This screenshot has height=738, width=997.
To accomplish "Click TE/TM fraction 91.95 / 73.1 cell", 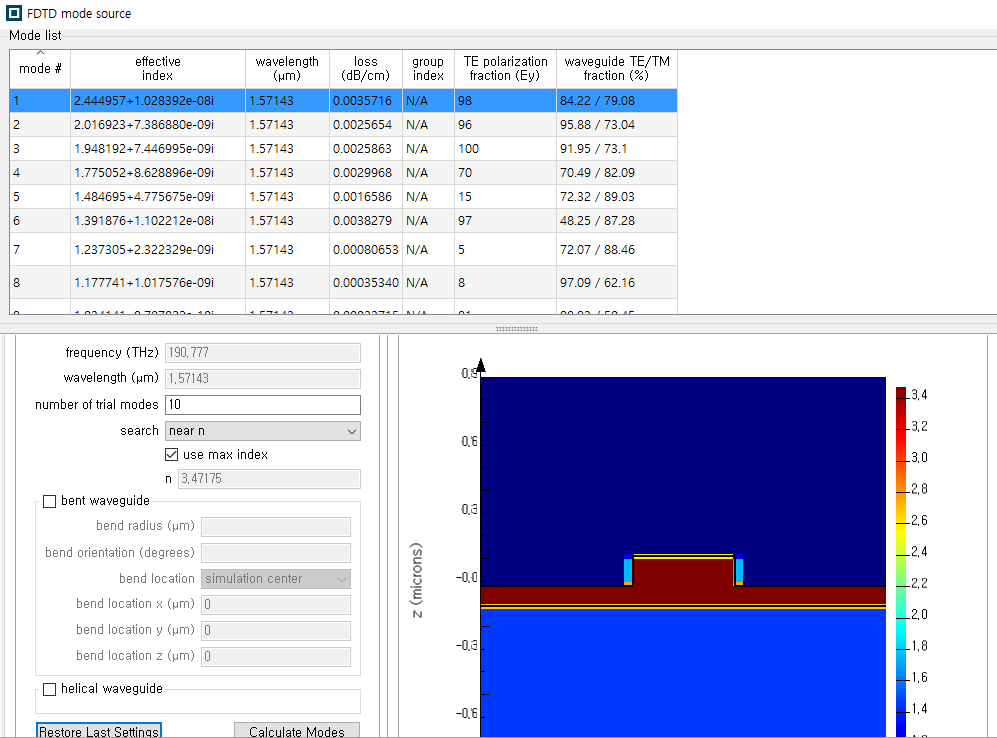I will [617, 149].
